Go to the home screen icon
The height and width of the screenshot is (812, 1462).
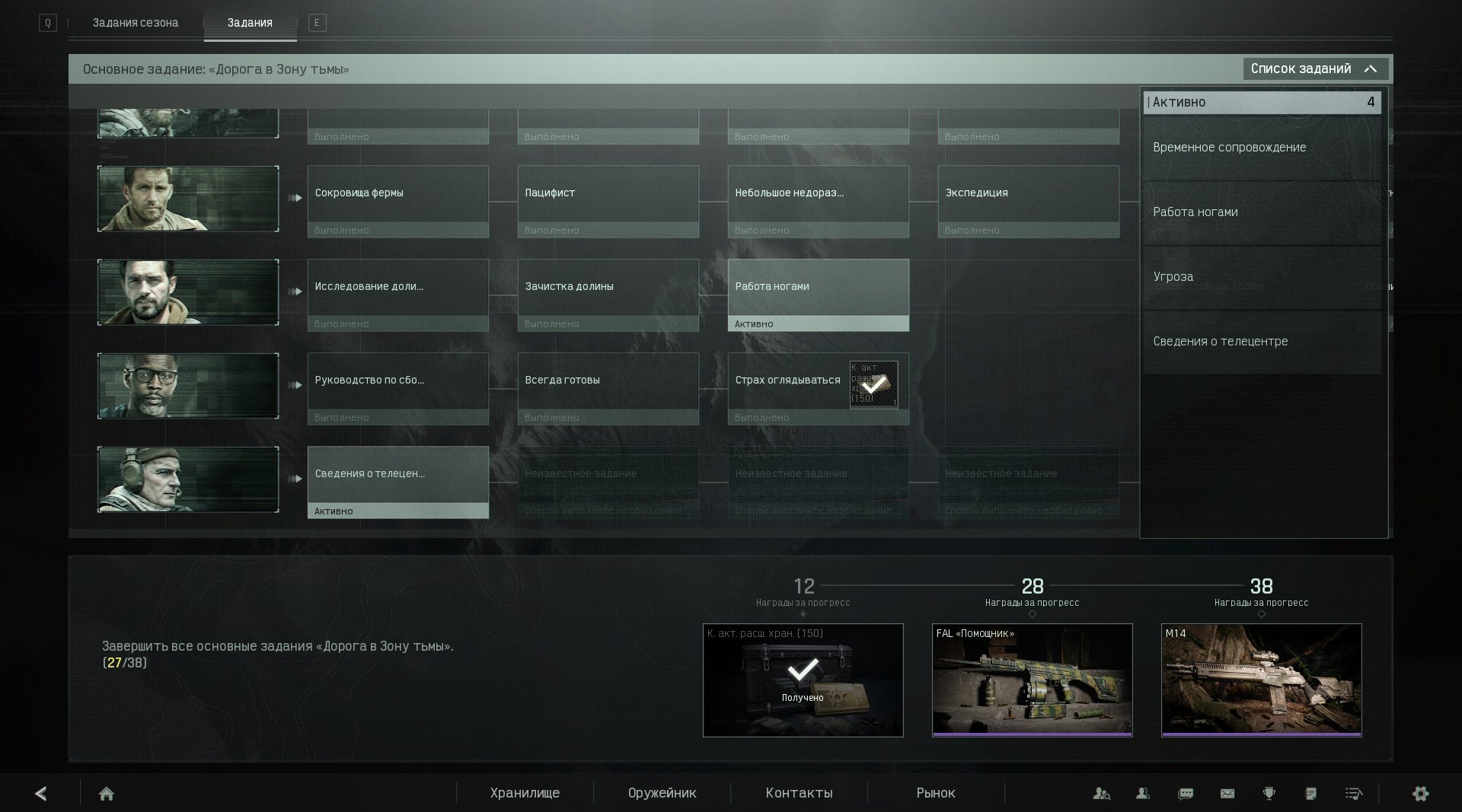(107, 794)
